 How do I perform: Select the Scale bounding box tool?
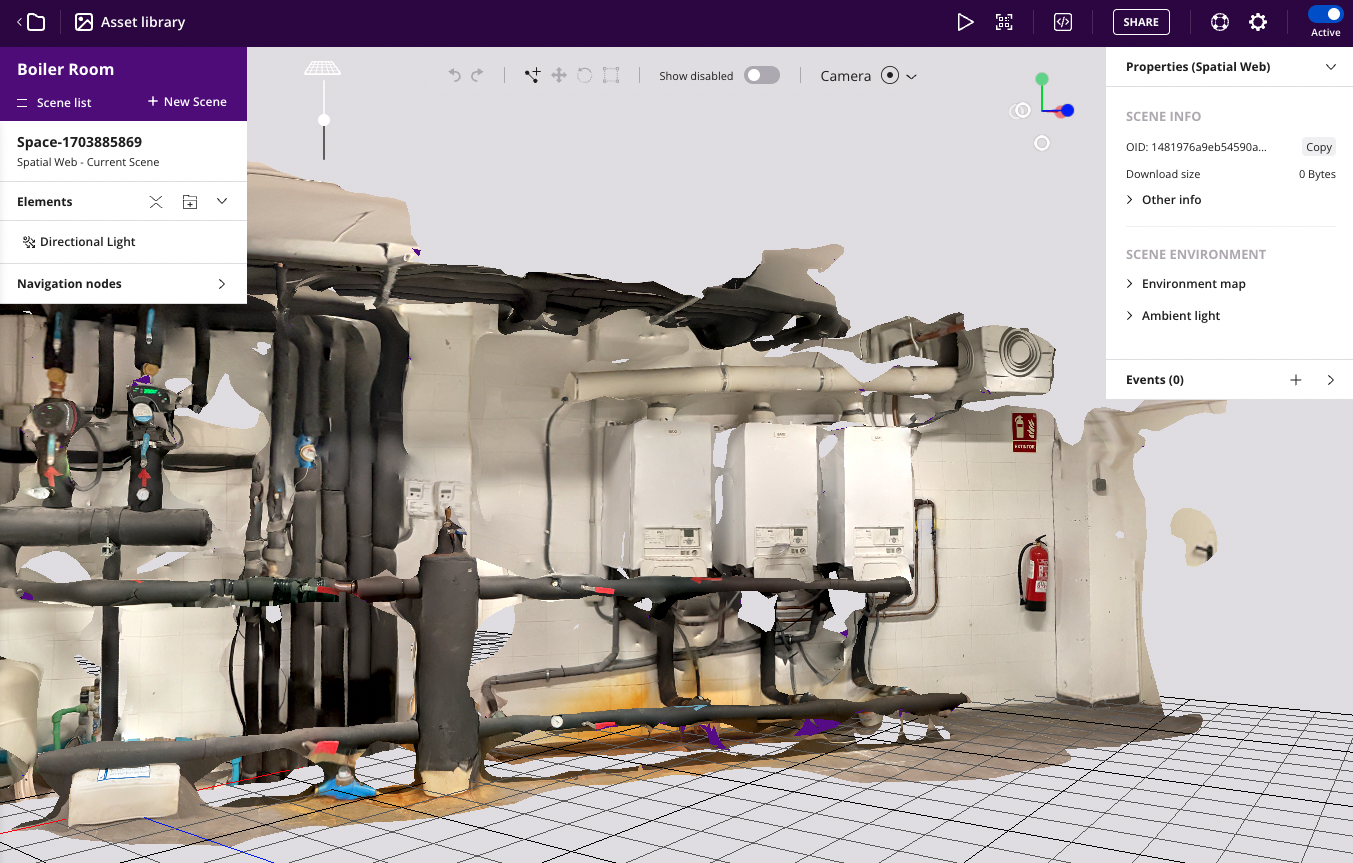pyautogui.click(x=611, y=75)
